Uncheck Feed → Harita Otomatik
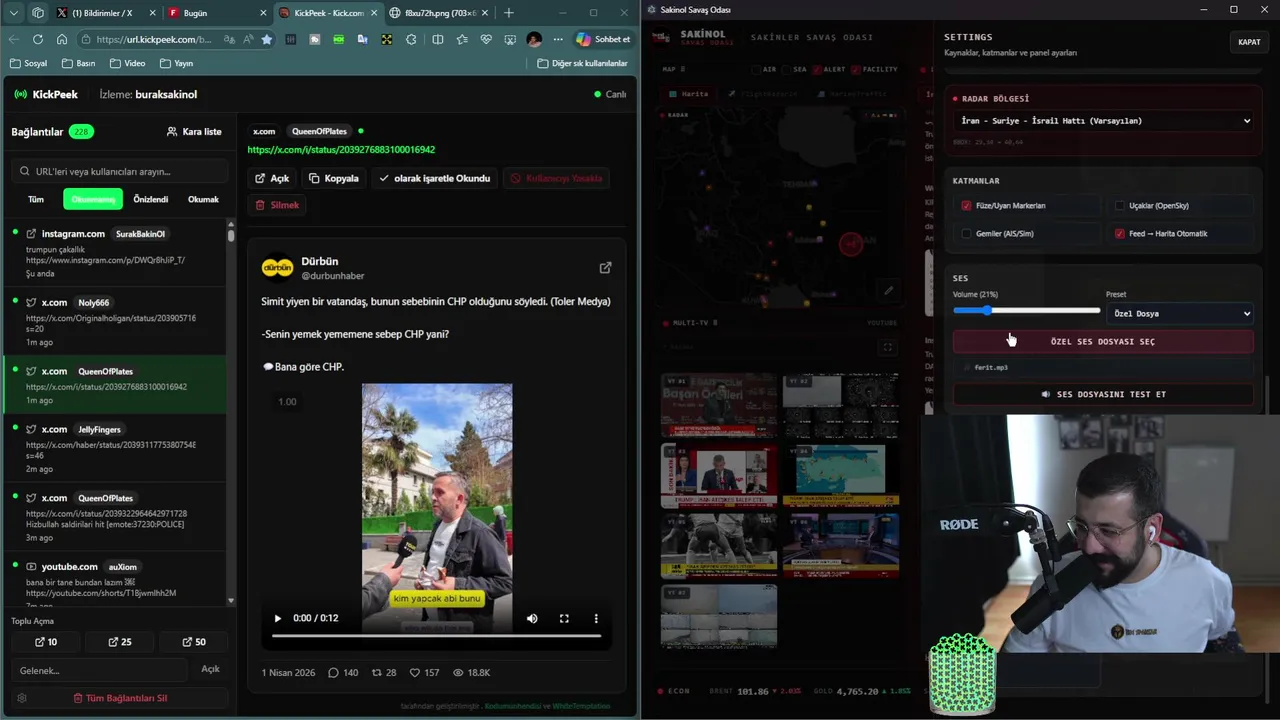Image resolution: width=1280 pixels, height=720 pixels. 1119,233
